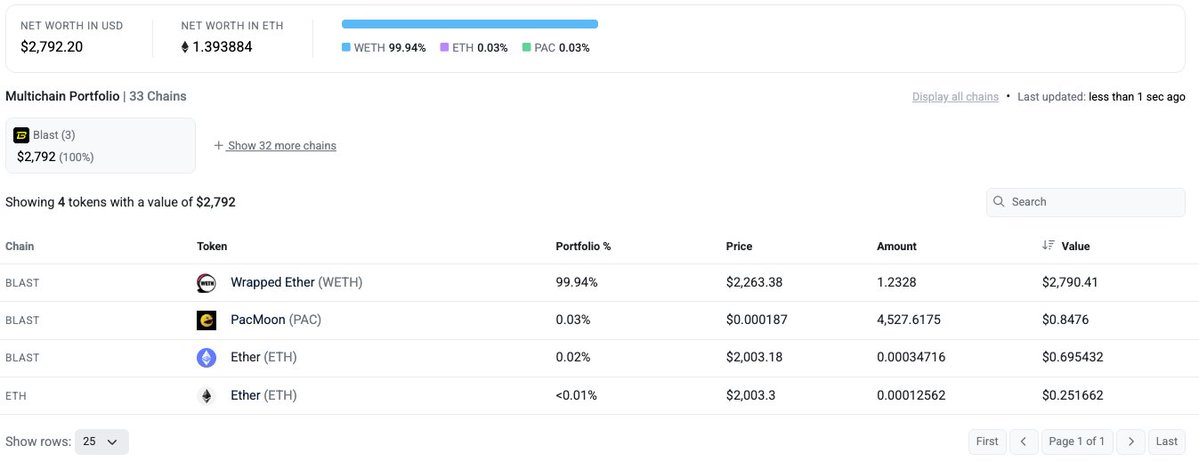Viewport: 1199px width, 462px height.
Task: Click the Wrapped Ether (WETH) token name
Action: 297,282
